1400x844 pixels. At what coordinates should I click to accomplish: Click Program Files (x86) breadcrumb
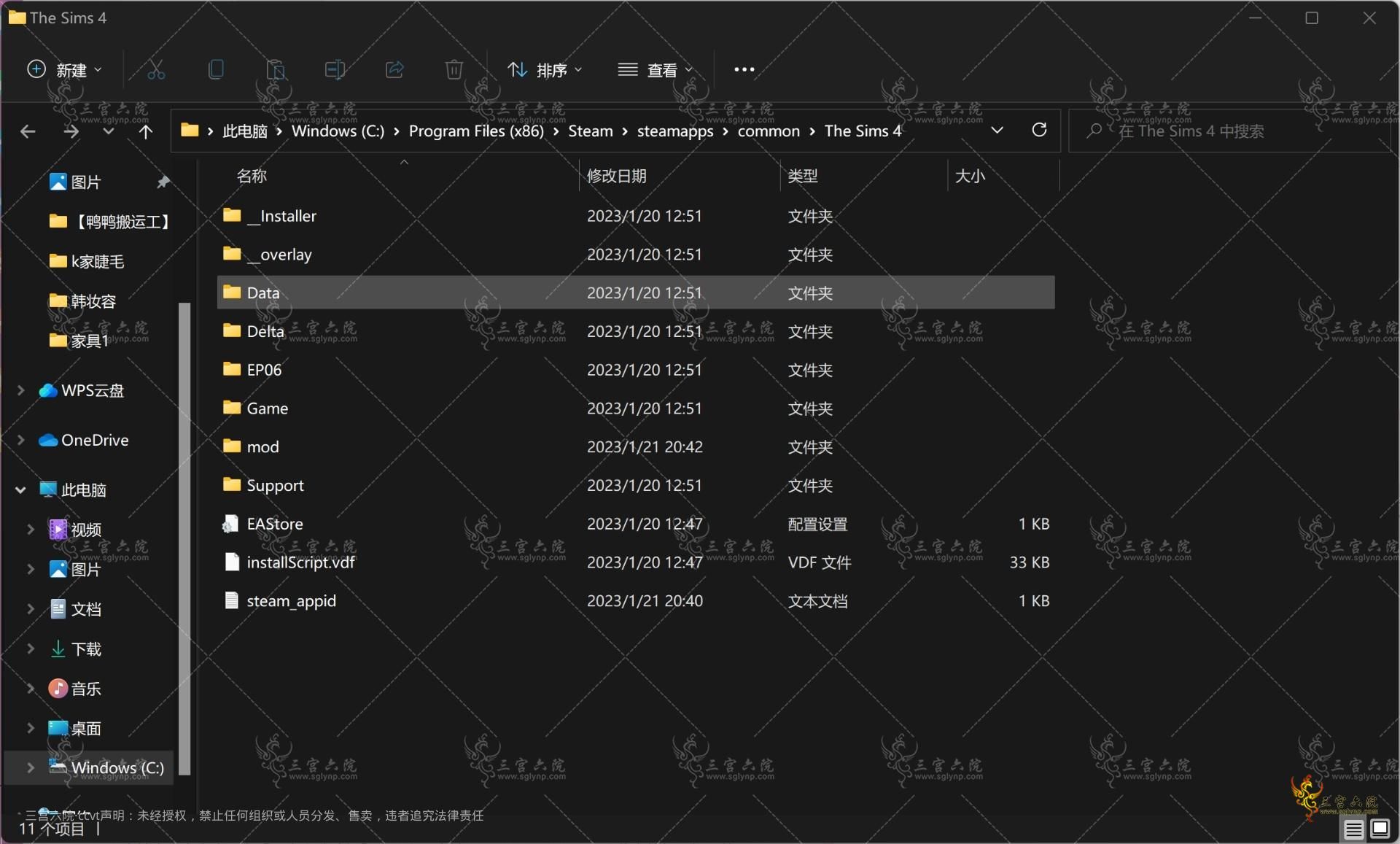(x=476, y=131)
